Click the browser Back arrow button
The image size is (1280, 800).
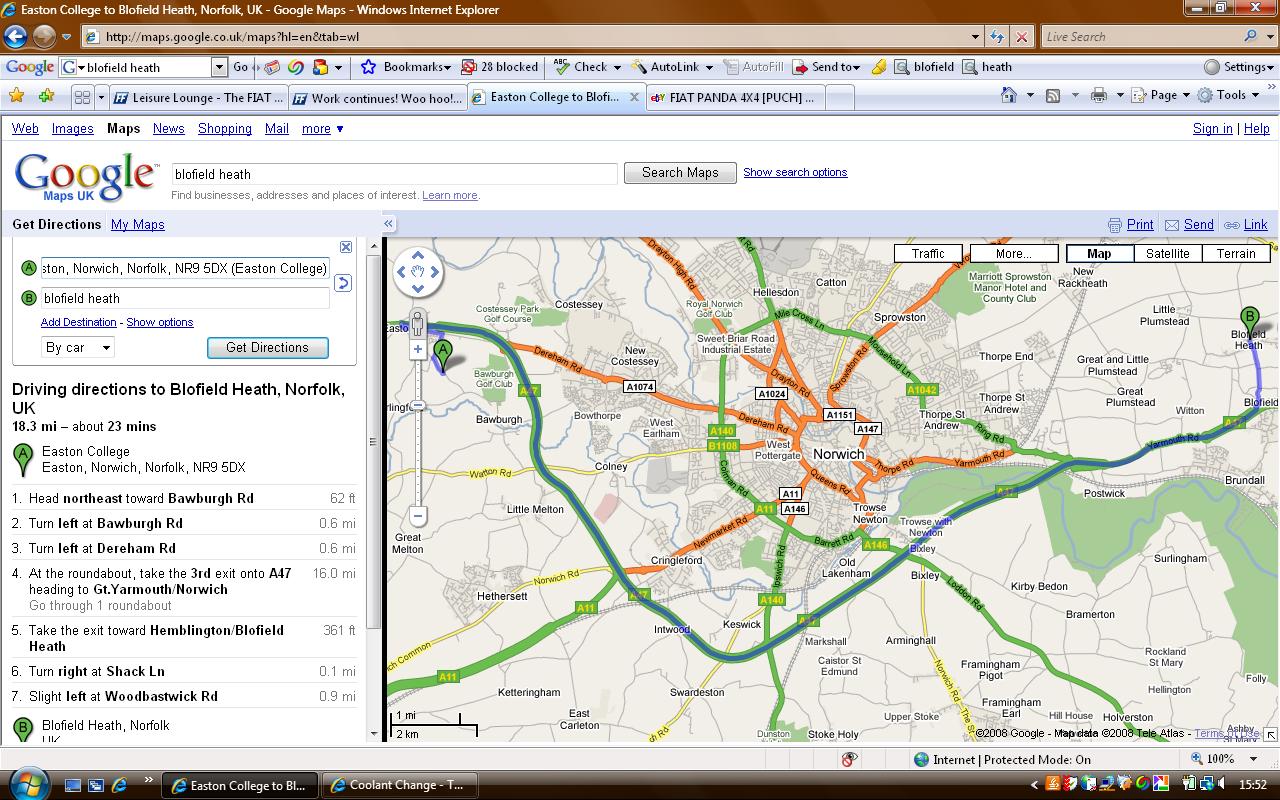(x=15, y=37)
